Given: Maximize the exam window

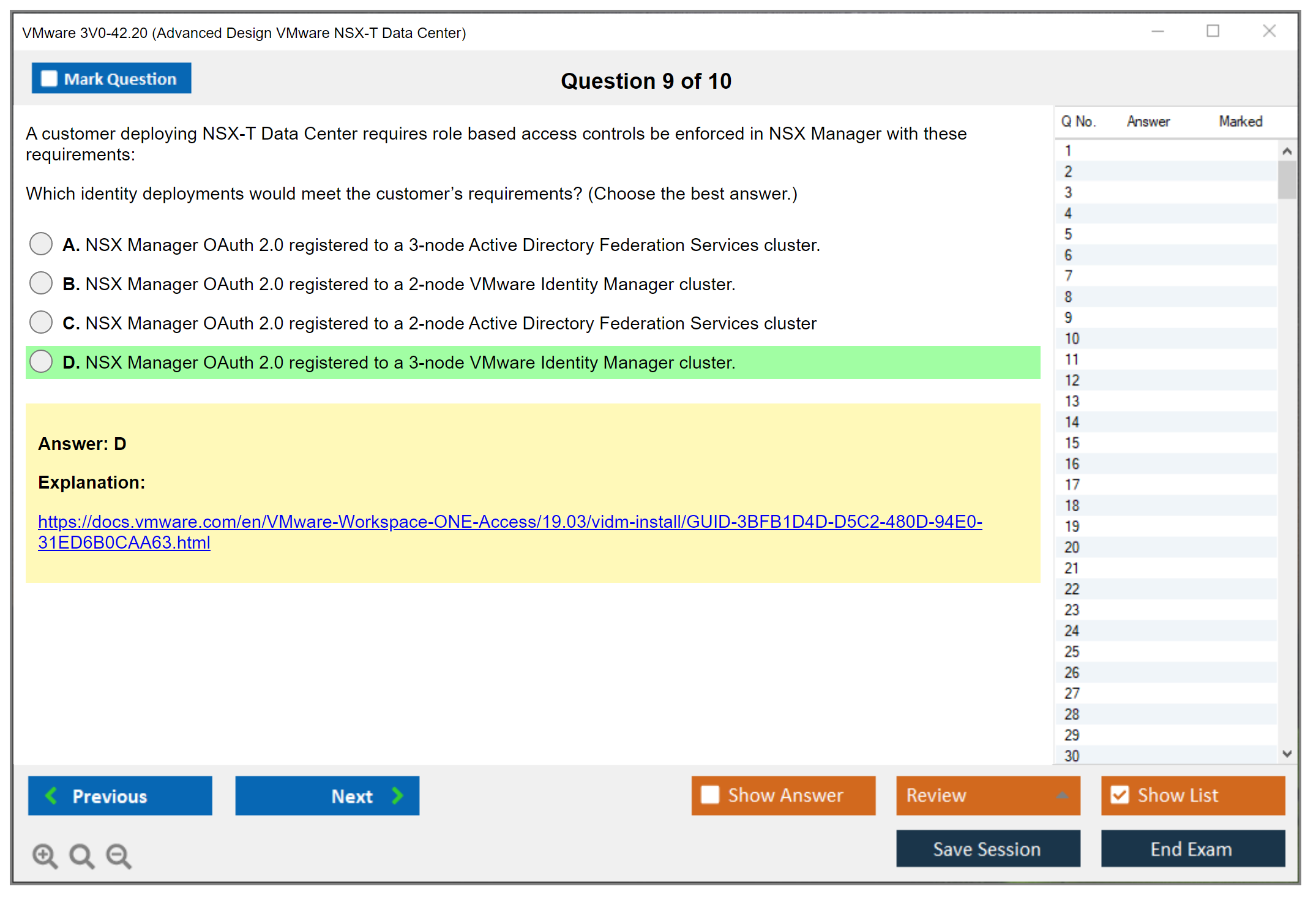Looking at the screenshot, I should (1213, 31).
